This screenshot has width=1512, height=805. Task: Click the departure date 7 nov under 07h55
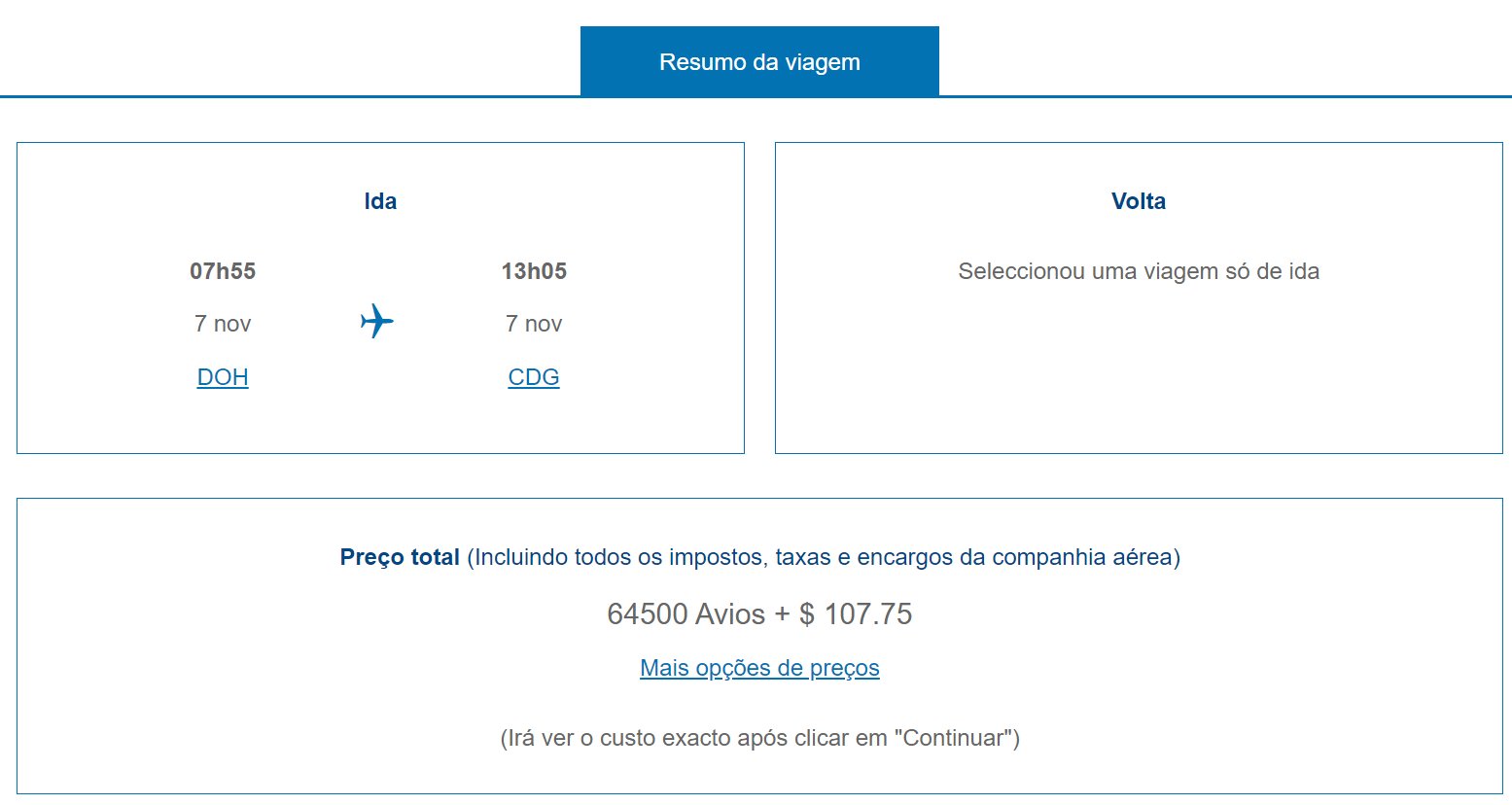pos(223,324)
